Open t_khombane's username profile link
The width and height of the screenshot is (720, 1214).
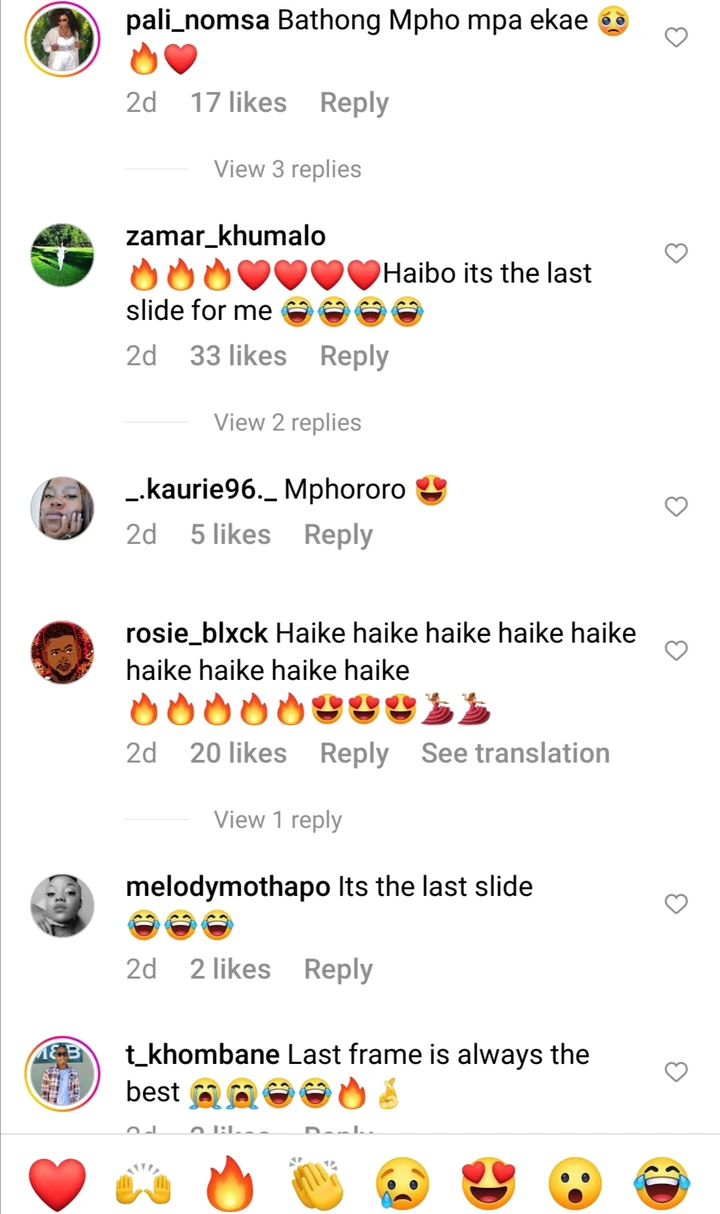(x=203, y=1054)
